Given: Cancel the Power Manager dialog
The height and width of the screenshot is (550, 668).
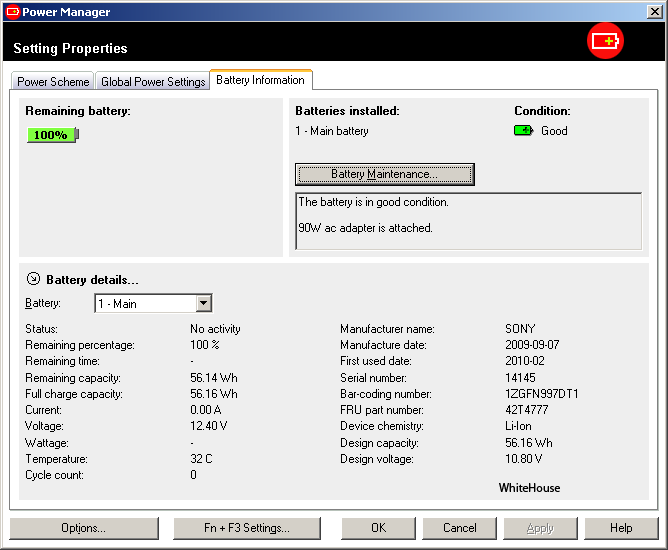Looking at the screenshot, I should click(459, 528).
